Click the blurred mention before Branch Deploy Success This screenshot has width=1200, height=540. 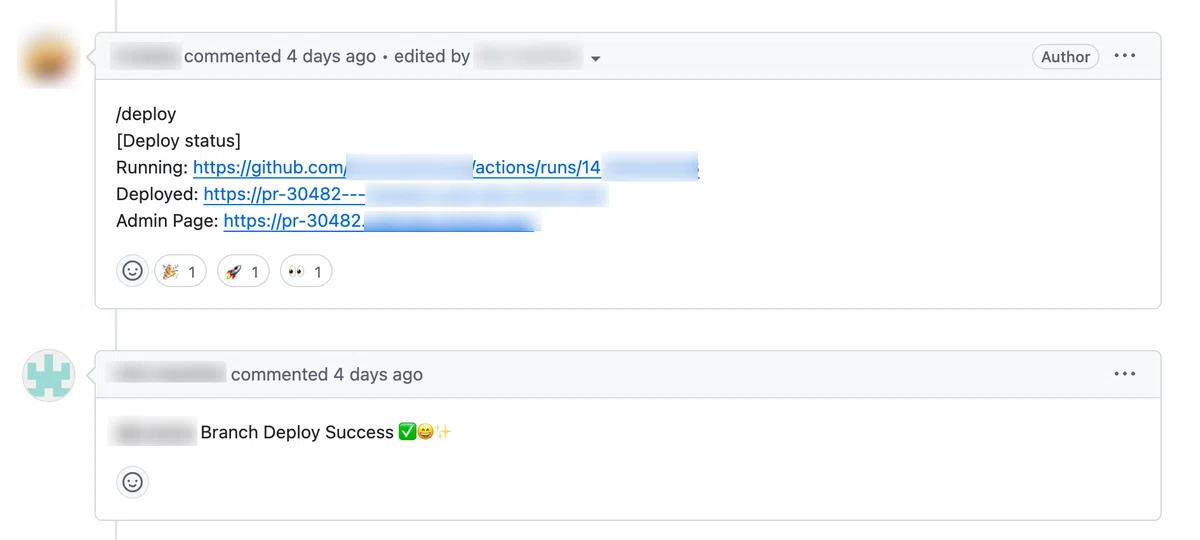pyautogui.click(x=154, y=432)
